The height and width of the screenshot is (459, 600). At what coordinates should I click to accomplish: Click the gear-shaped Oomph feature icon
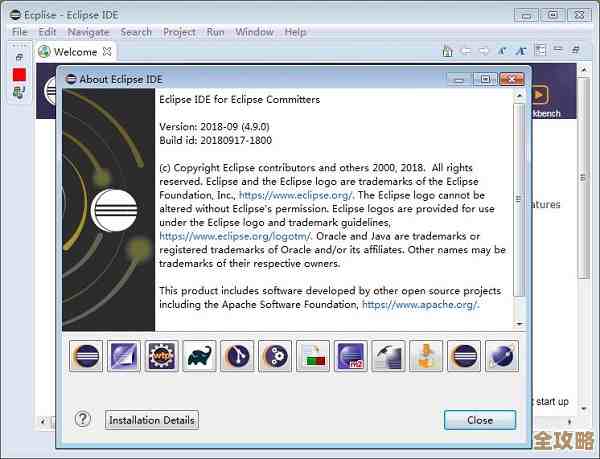[274, 355]
